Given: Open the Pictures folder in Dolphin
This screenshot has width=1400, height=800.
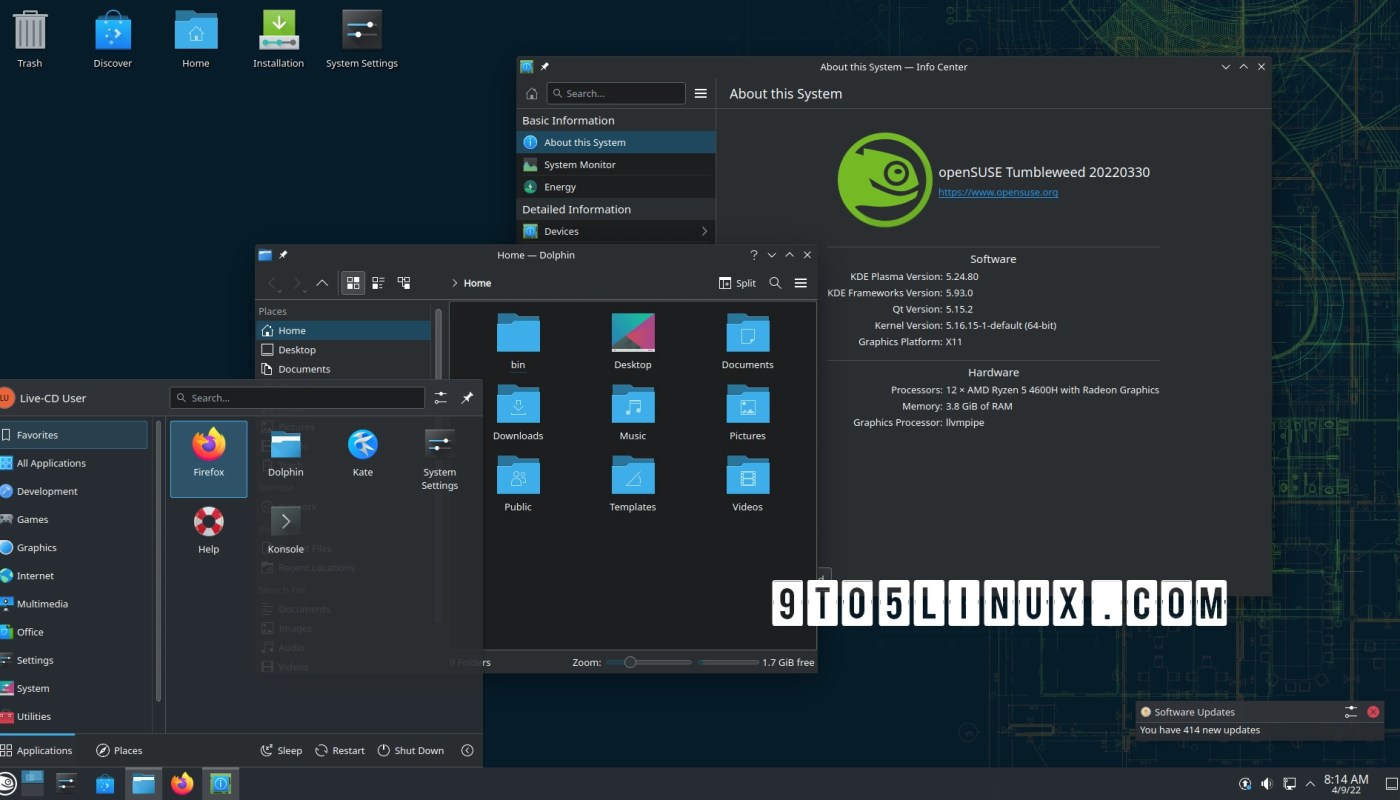Looking at the screenshot, I should 748,413.
